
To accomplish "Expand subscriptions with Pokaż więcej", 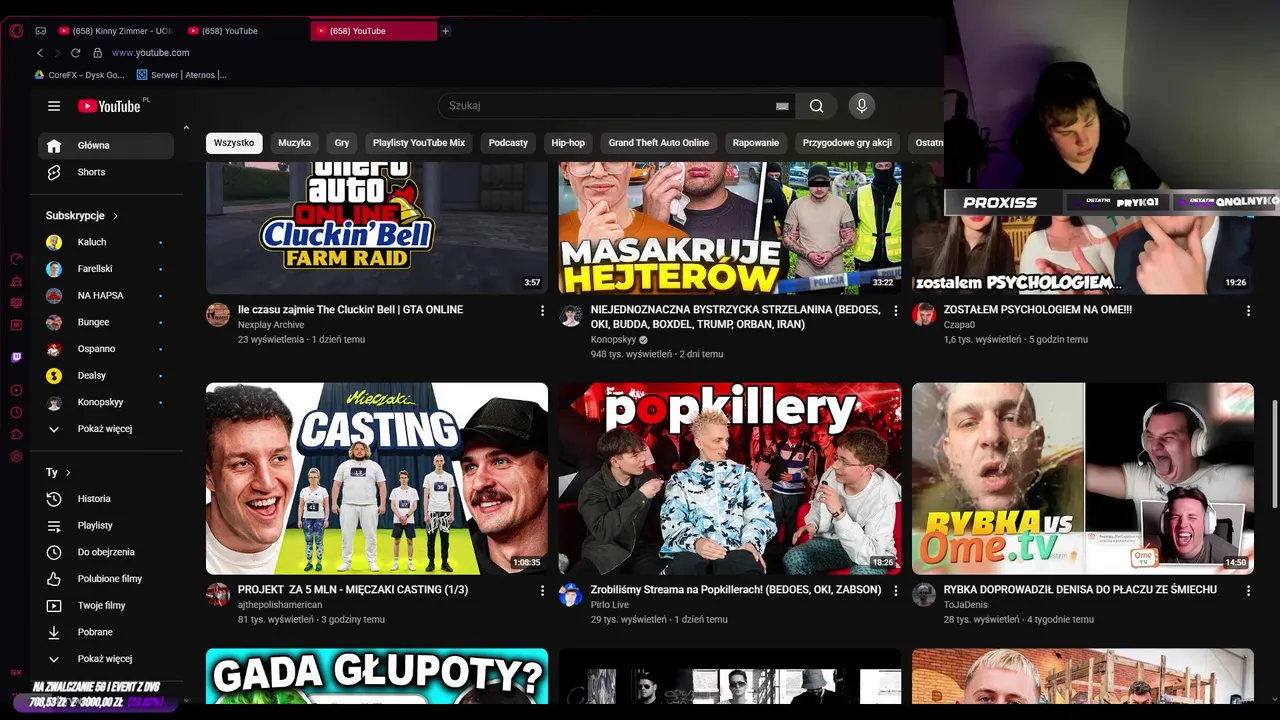I will 106,429.
